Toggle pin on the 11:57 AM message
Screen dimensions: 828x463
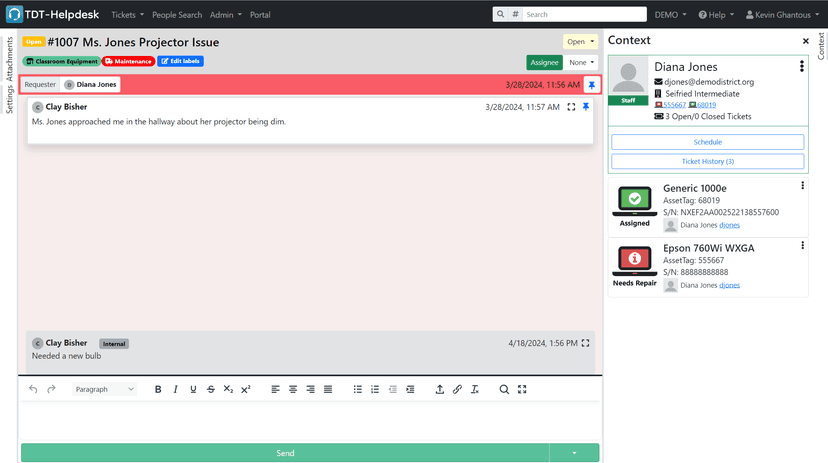pos(586,107)
